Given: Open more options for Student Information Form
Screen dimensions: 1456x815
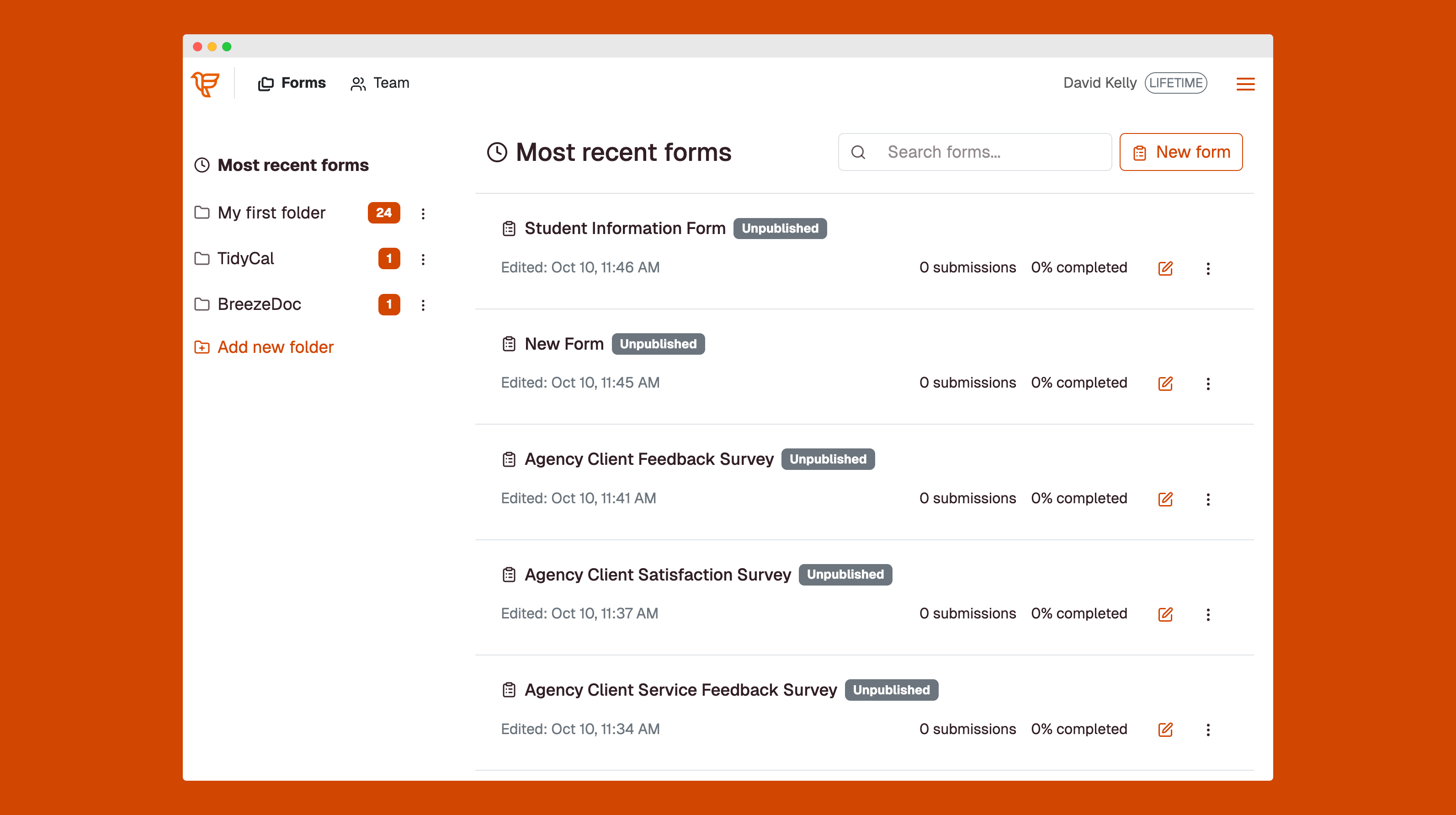Looking at the screenshot, I should tap(1208, 268).
